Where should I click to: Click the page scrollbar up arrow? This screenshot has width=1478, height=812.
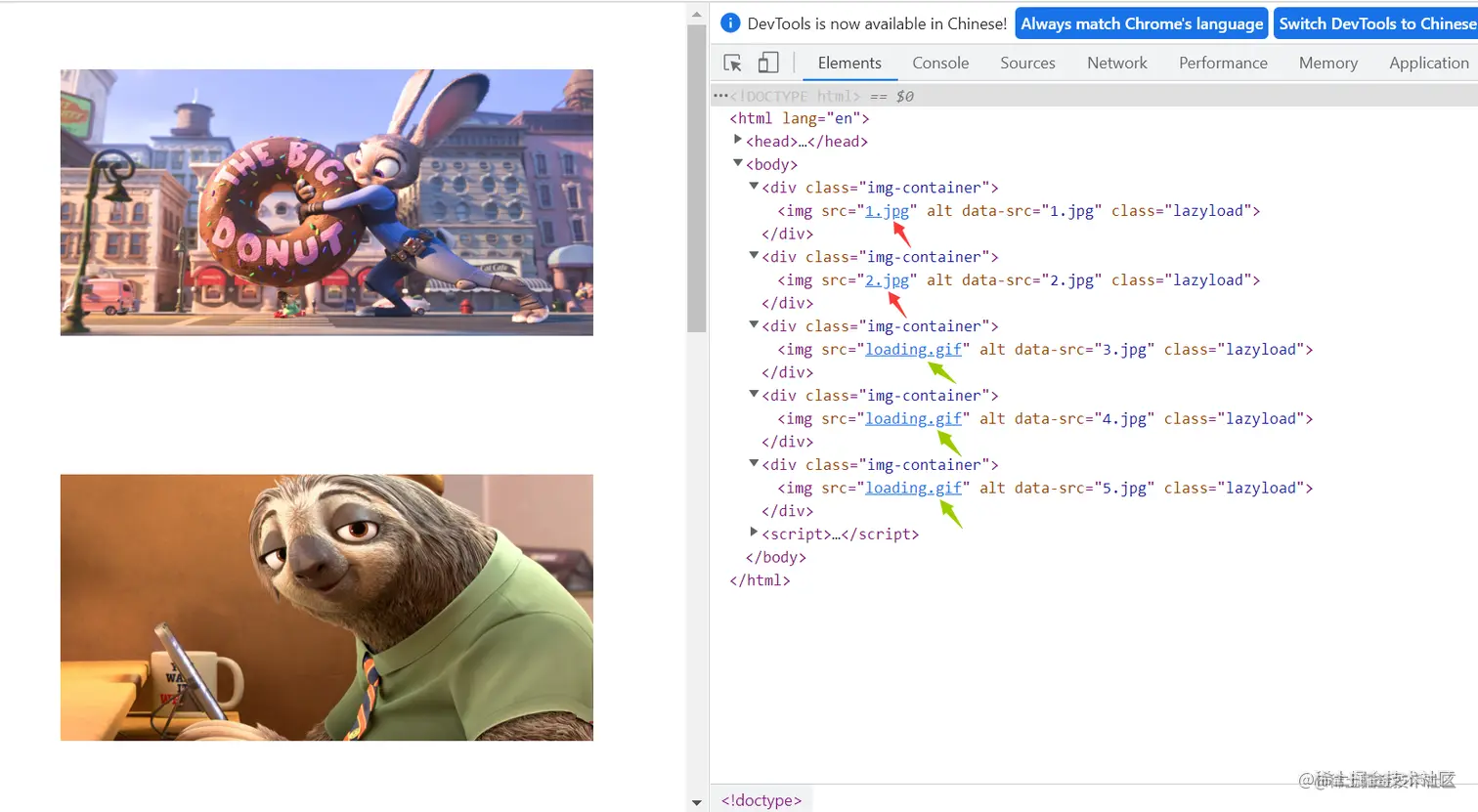coord(696,14)
